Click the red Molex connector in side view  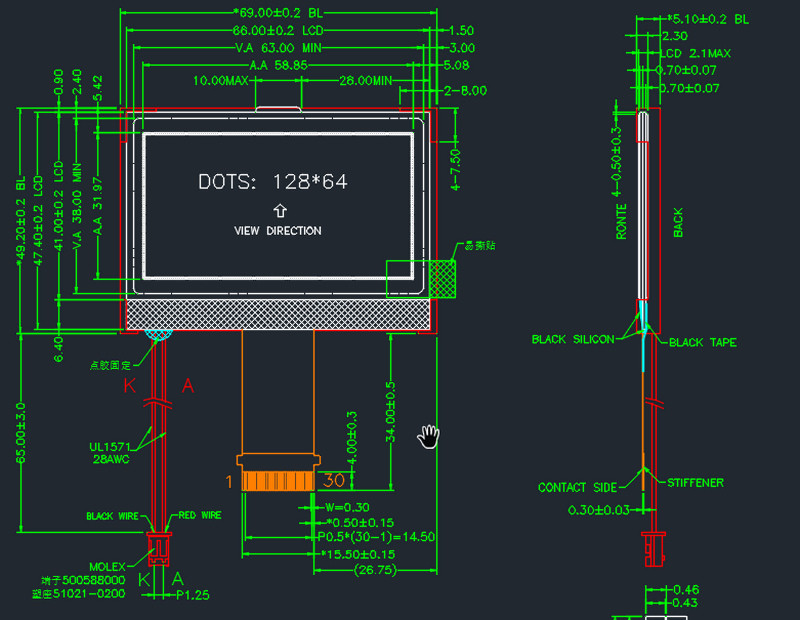tap(654, 549)
